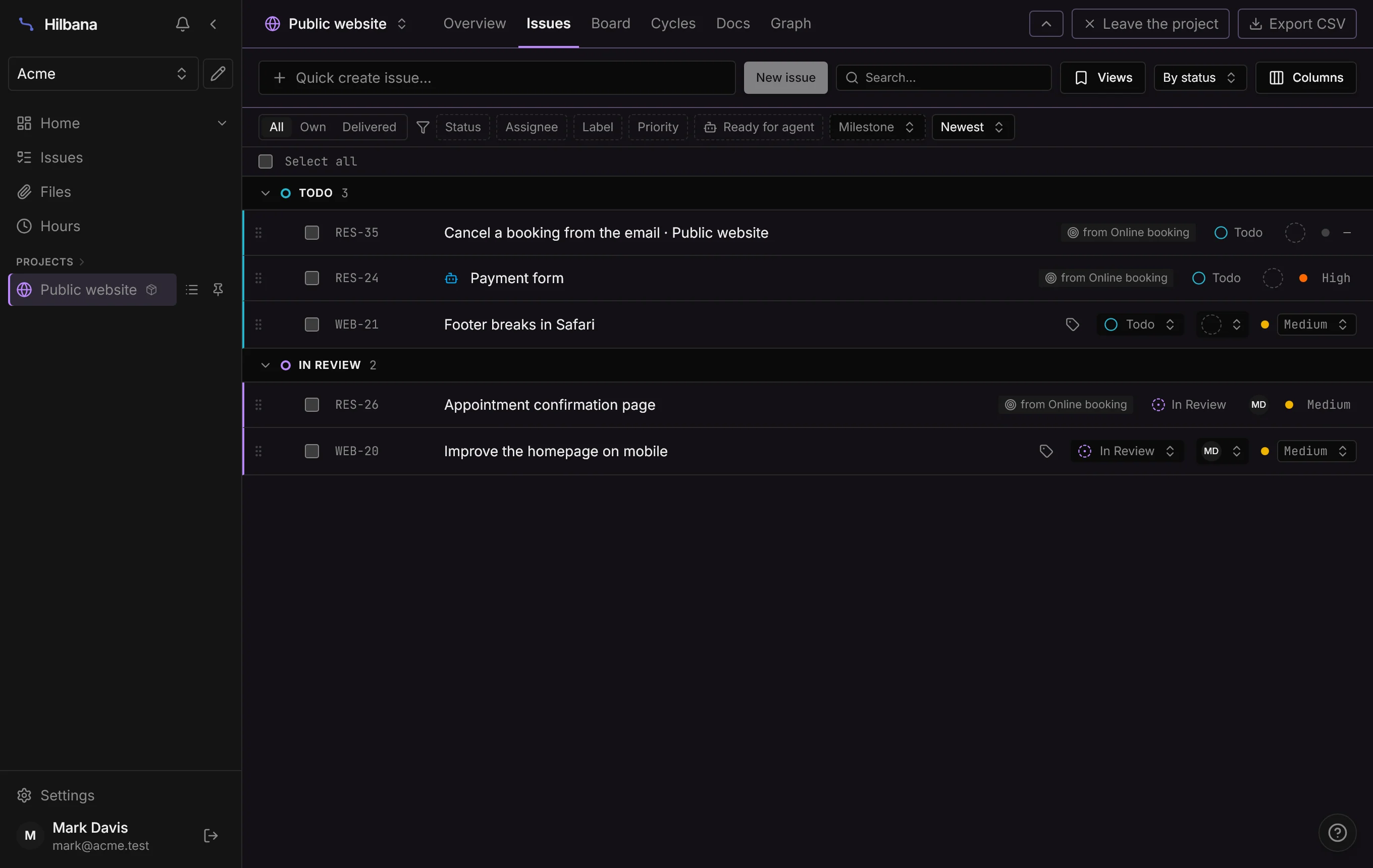
Task: Export issues with Export CSV
Action: (1297, 24)
